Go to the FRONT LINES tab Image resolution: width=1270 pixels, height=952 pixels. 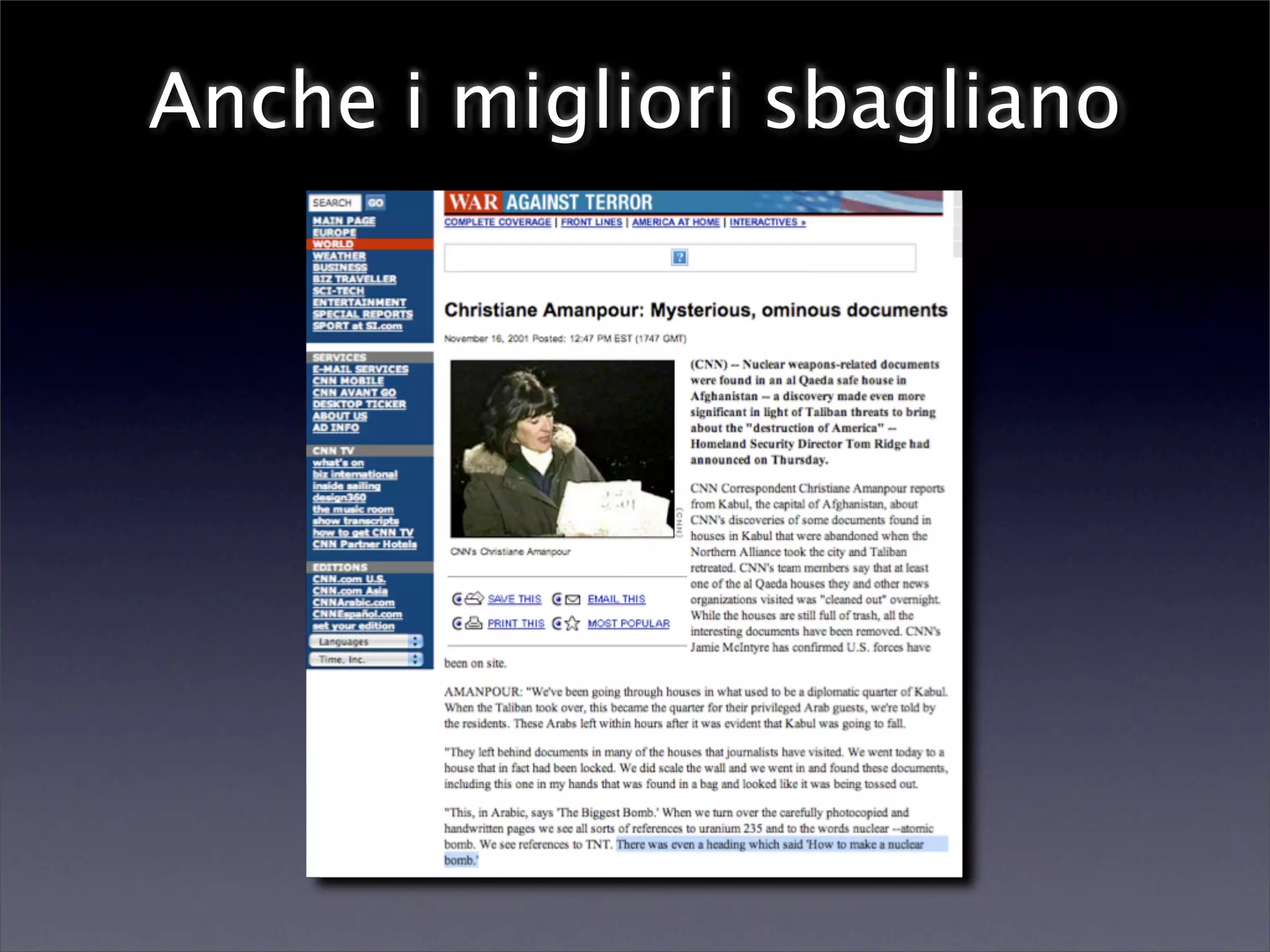(591, 222)
